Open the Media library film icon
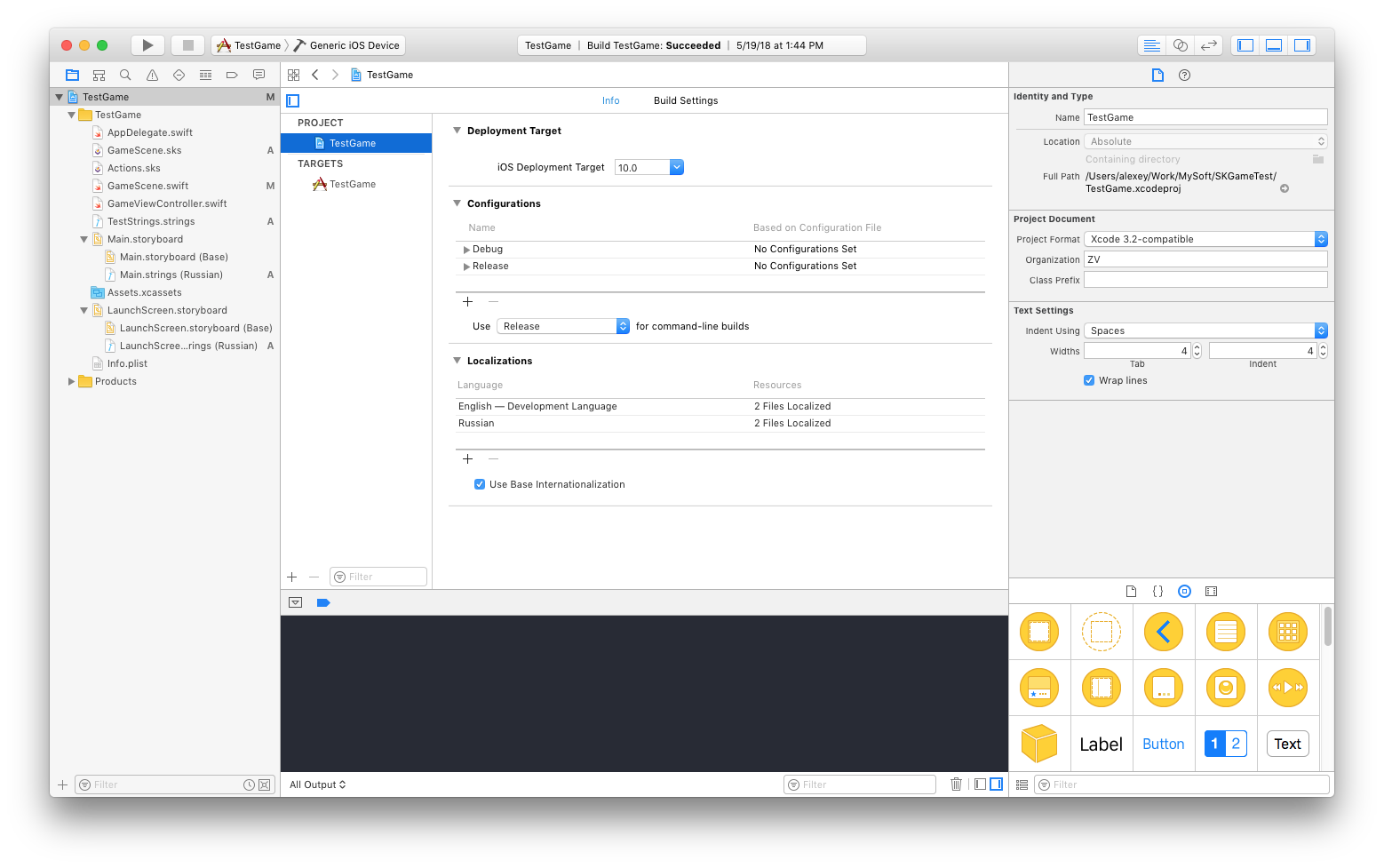The image size is (1384, 868). [x=1211, y=591]
